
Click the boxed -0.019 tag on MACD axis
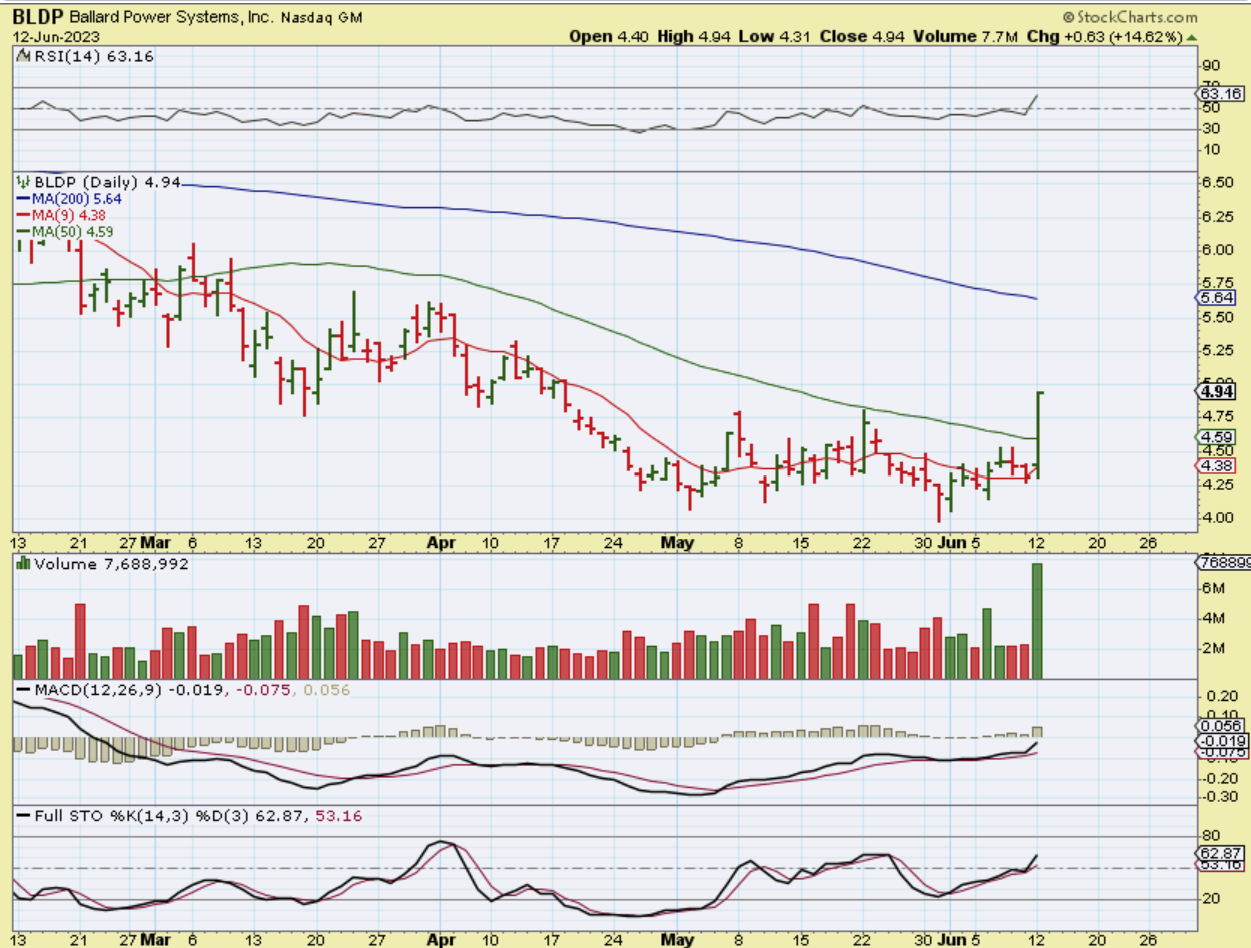tap(1222, 740)
